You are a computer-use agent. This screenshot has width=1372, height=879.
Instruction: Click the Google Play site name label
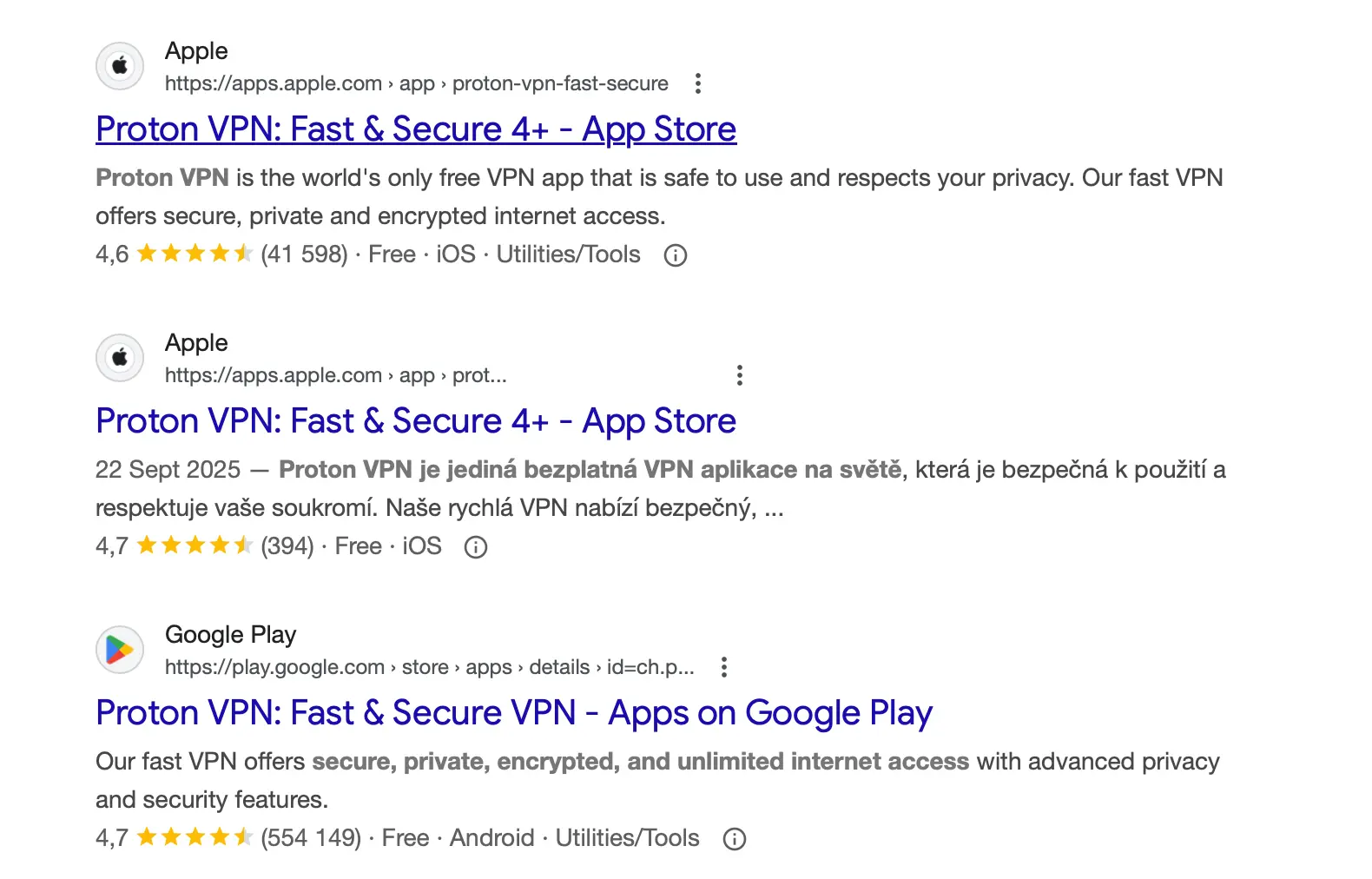click(229, 635)
